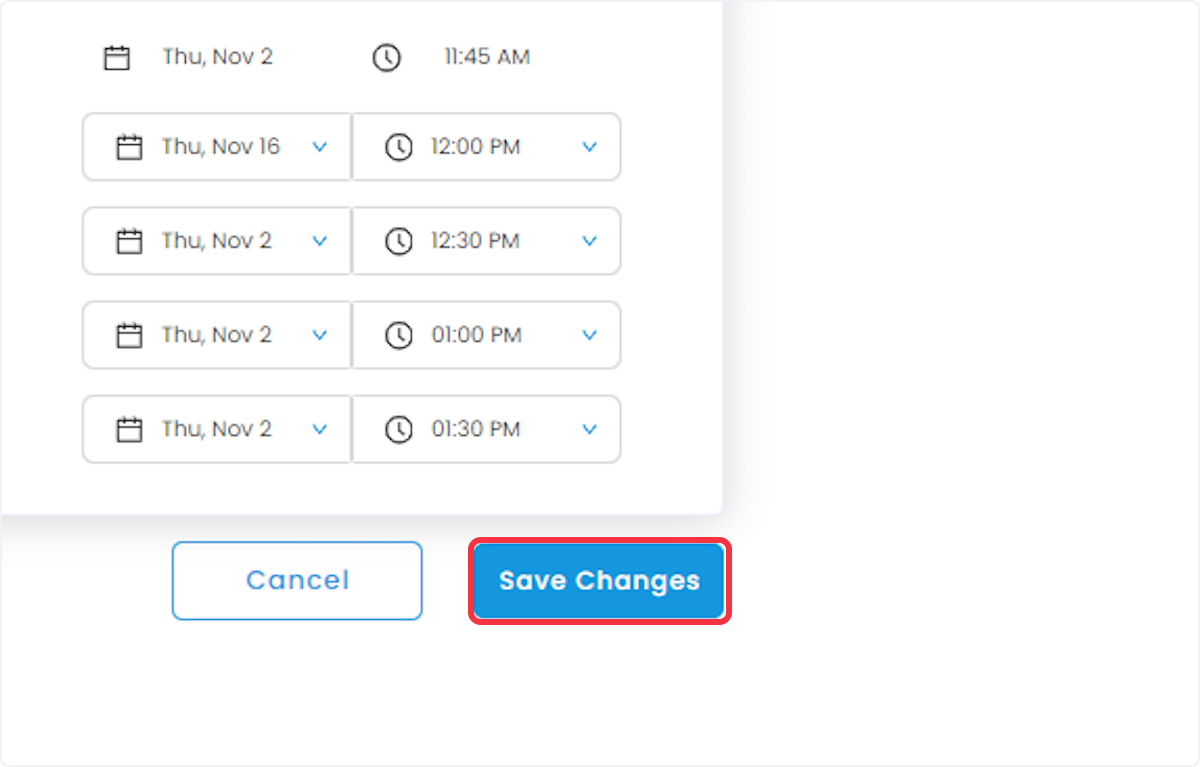Select the Thu, Nov 2 date text at 11:45 AM
Image resolution: width=1200 pixels, height=767 pixels.
coord(218,57)
